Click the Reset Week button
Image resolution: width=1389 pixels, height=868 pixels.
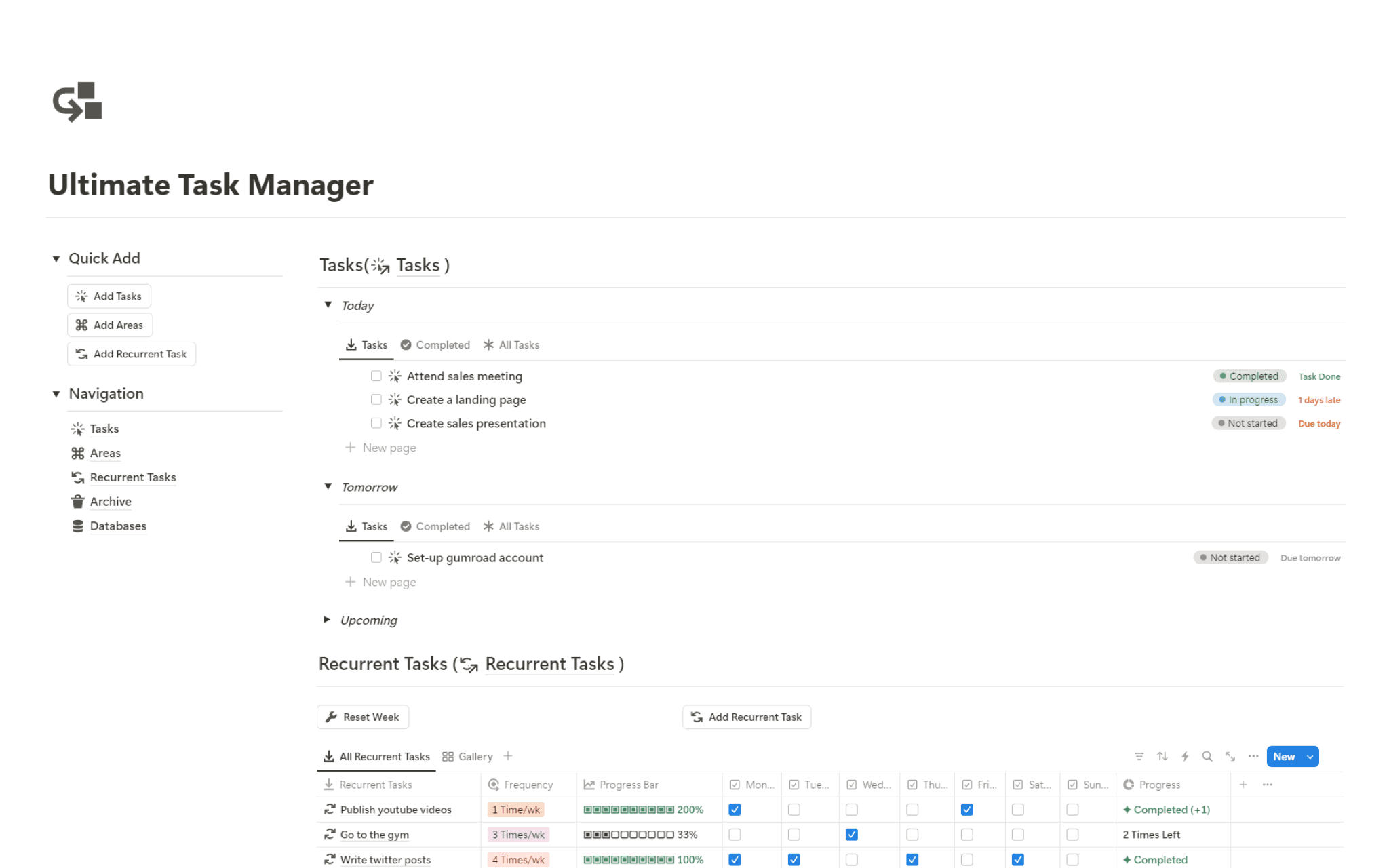pos(363,717)
